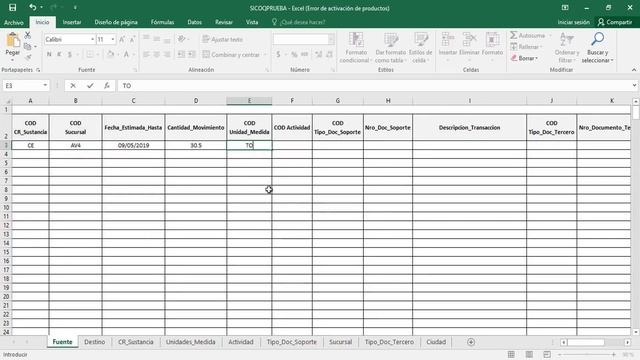Image resolution: width=640 pixels, height=360 pixels.
Task: Click the horizontal scrollbar thumb
Action: pos(587,342)
